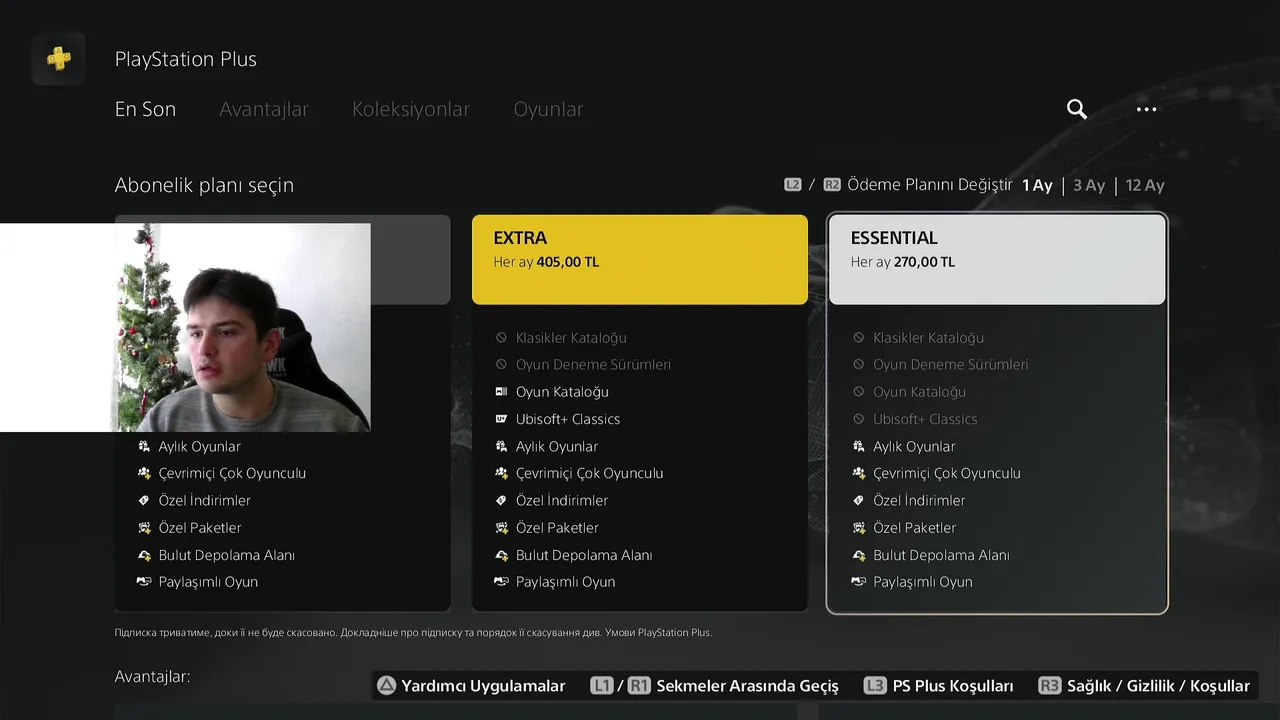Open the three-dot more options menu

click(x=1147, y=109)
